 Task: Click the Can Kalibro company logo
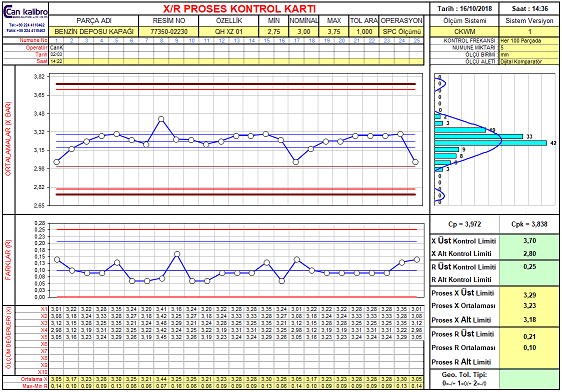[25, 13]
